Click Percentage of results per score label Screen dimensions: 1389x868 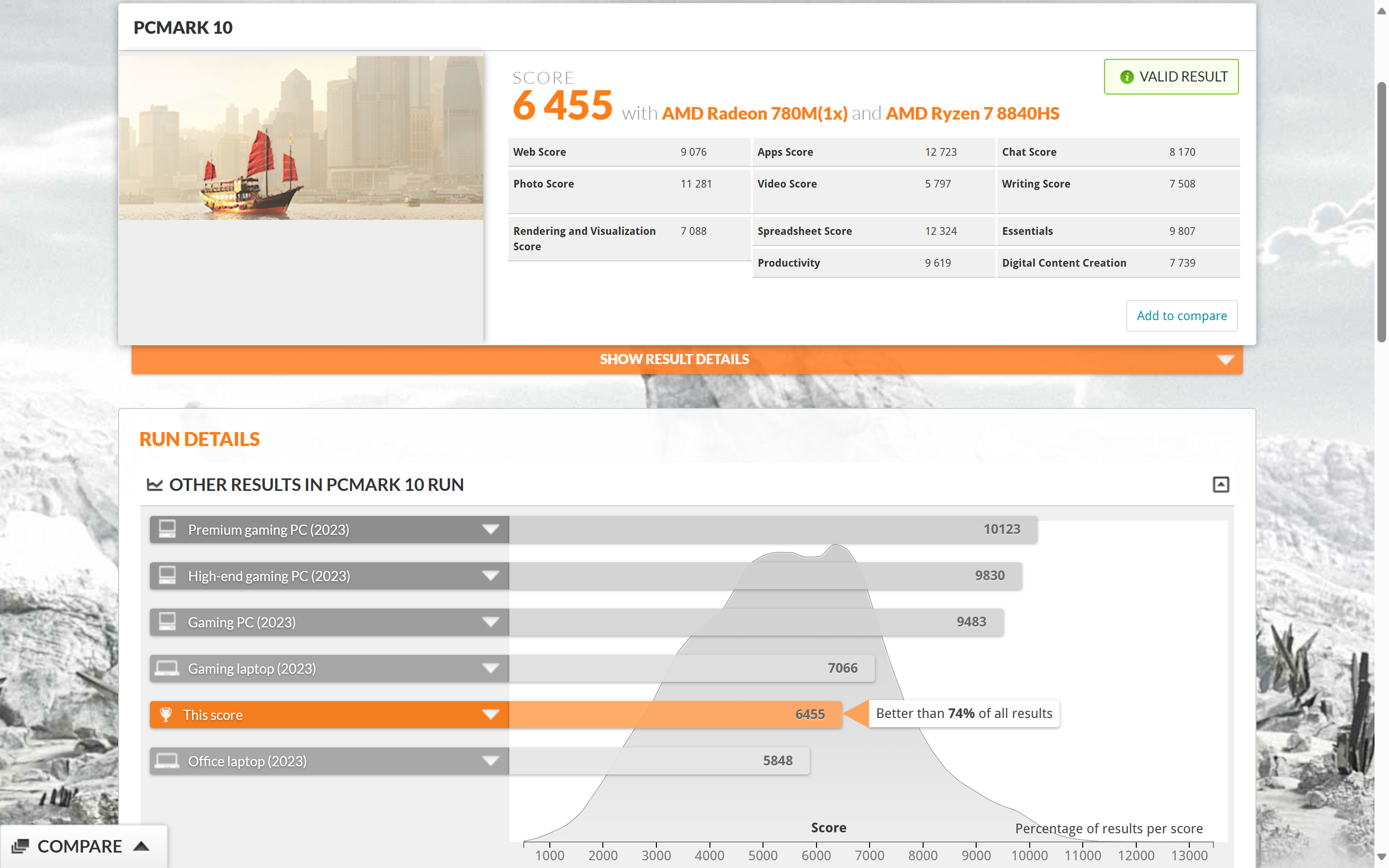(x=1108, y=828)
